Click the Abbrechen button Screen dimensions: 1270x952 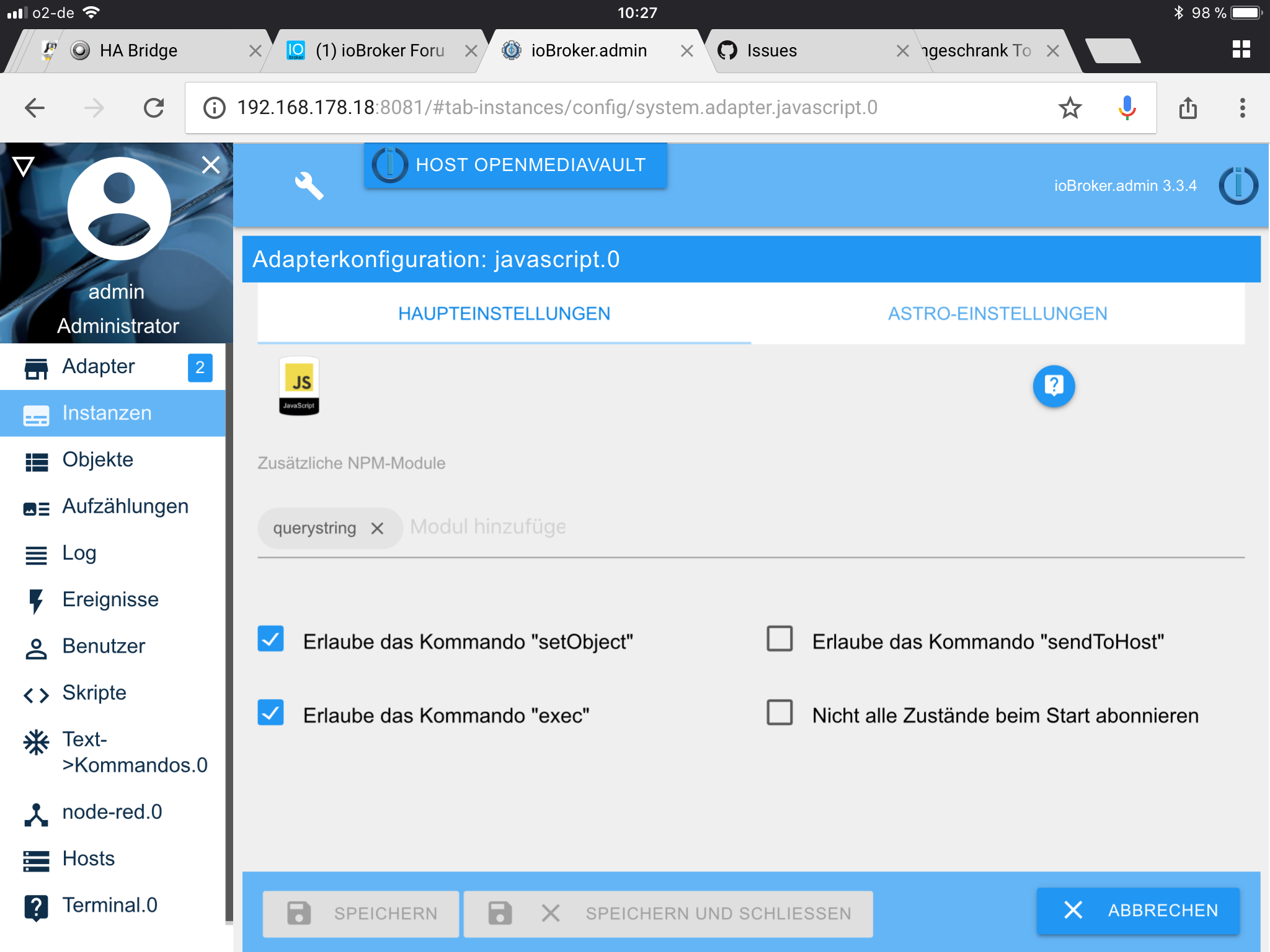pyautogui.click(x=1138, y=910)
